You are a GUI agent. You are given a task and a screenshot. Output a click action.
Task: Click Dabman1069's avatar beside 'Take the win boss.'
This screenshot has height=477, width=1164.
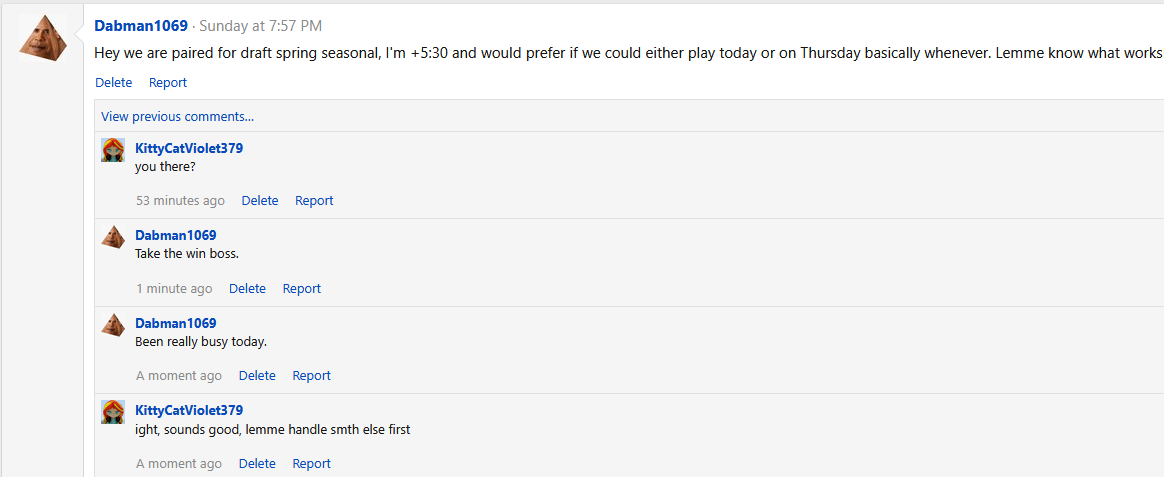pos(113,237)
